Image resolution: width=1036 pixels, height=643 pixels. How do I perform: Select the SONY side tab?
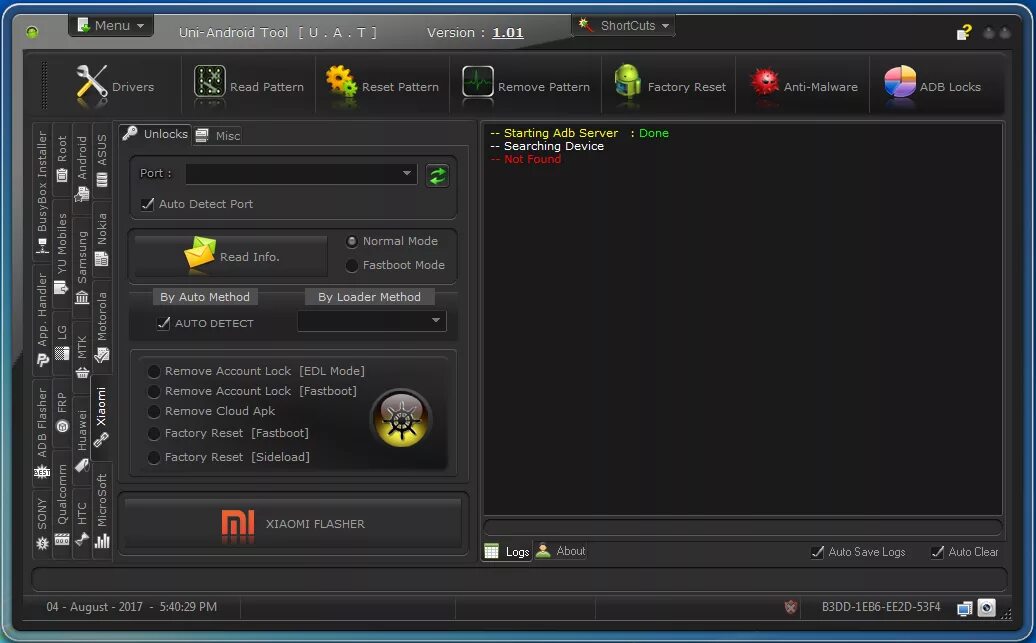(42, 524)
